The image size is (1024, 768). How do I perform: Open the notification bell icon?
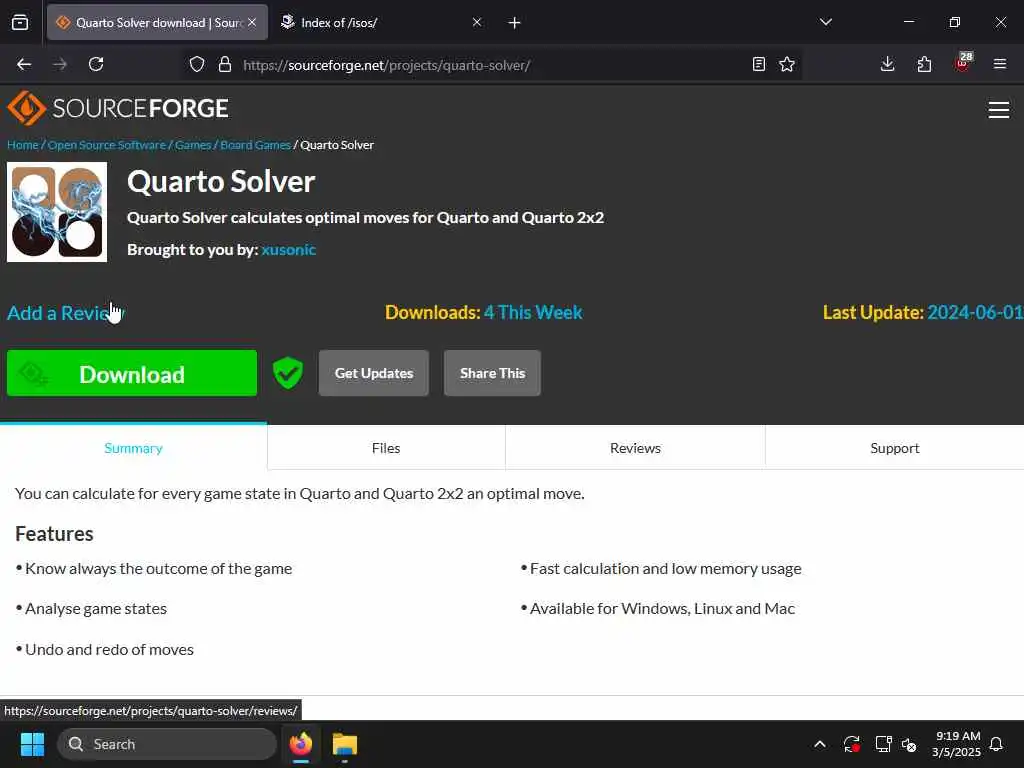tap(996, 744)
